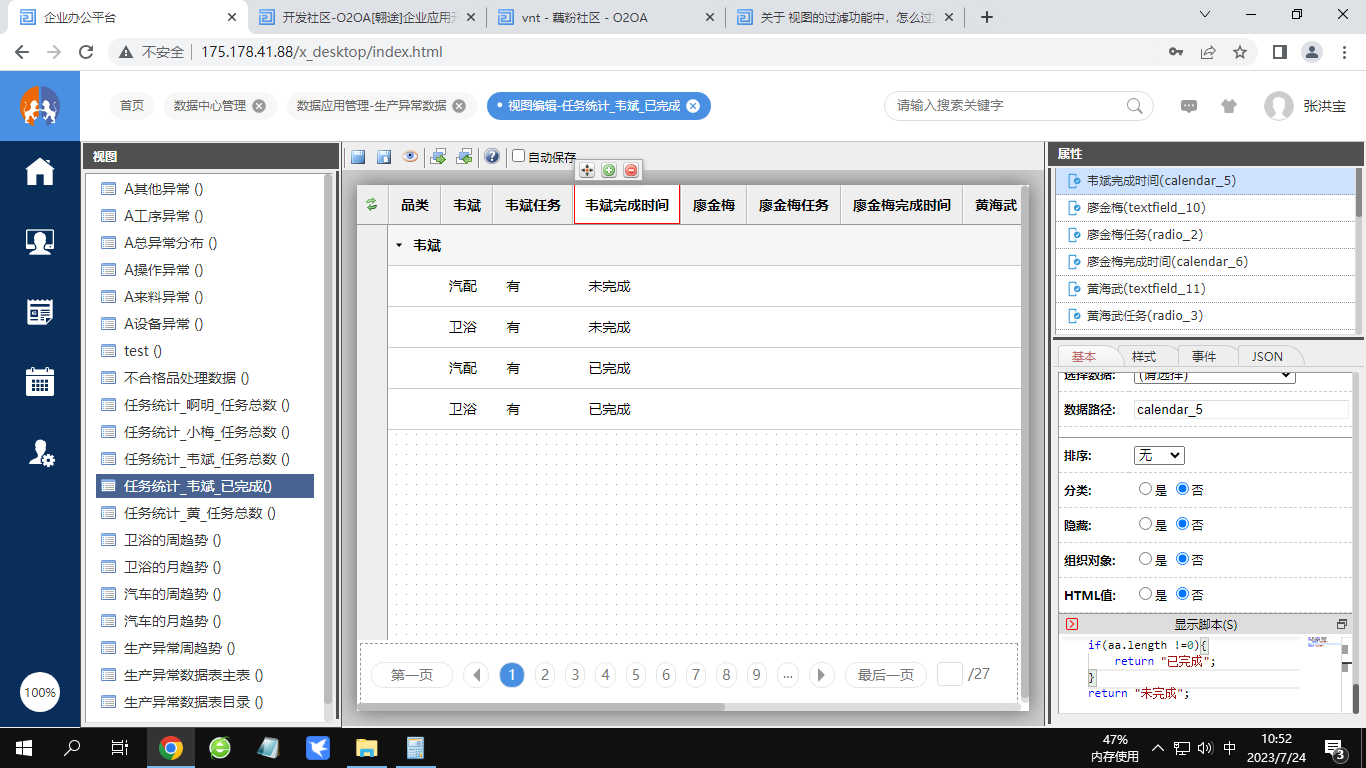This screenshot has width=1366, height=768.
Task: Enable the 自动保存 checkbox
Action: click(518, 156)
